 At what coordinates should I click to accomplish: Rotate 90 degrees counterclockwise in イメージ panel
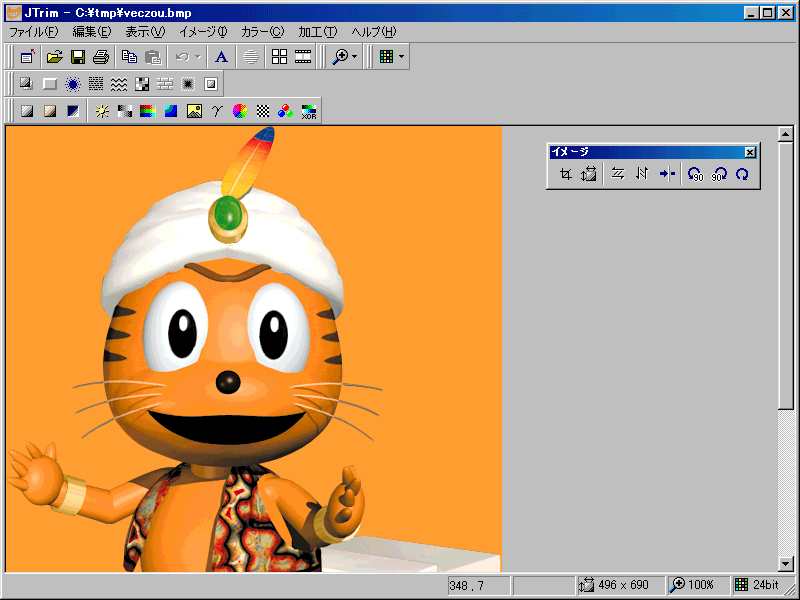695,174
